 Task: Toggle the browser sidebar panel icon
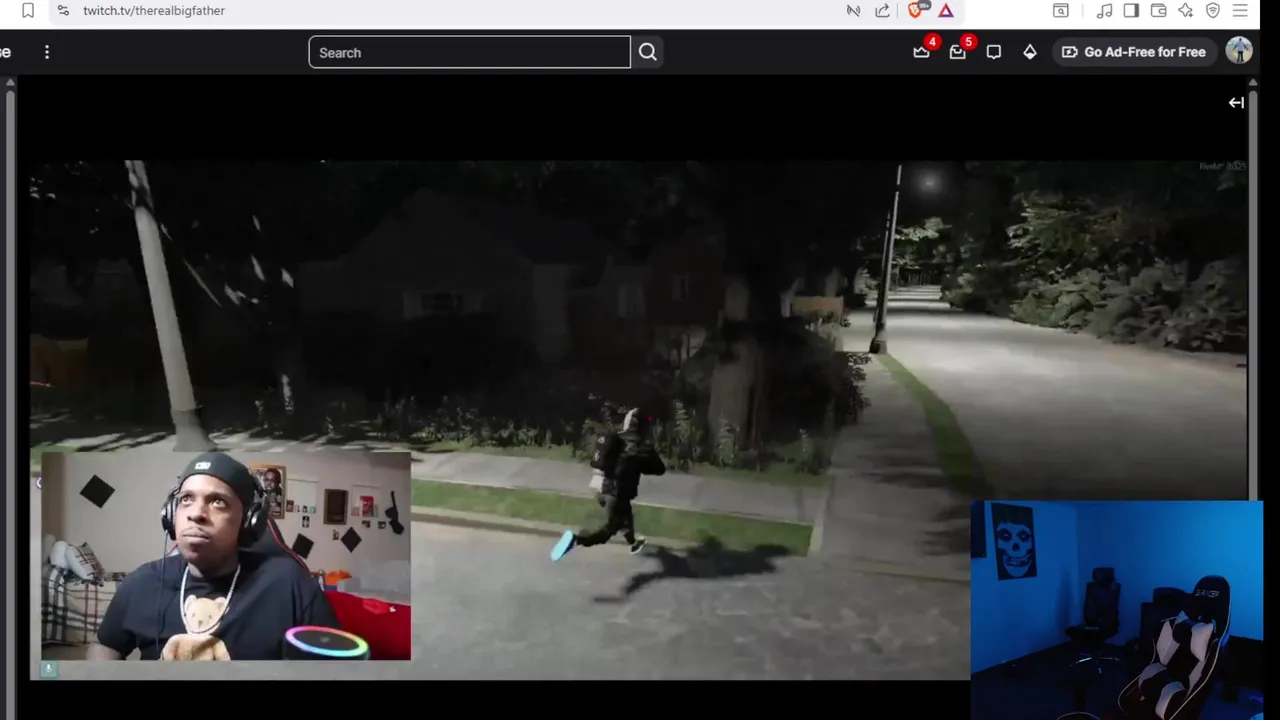tap(1131, 10)
